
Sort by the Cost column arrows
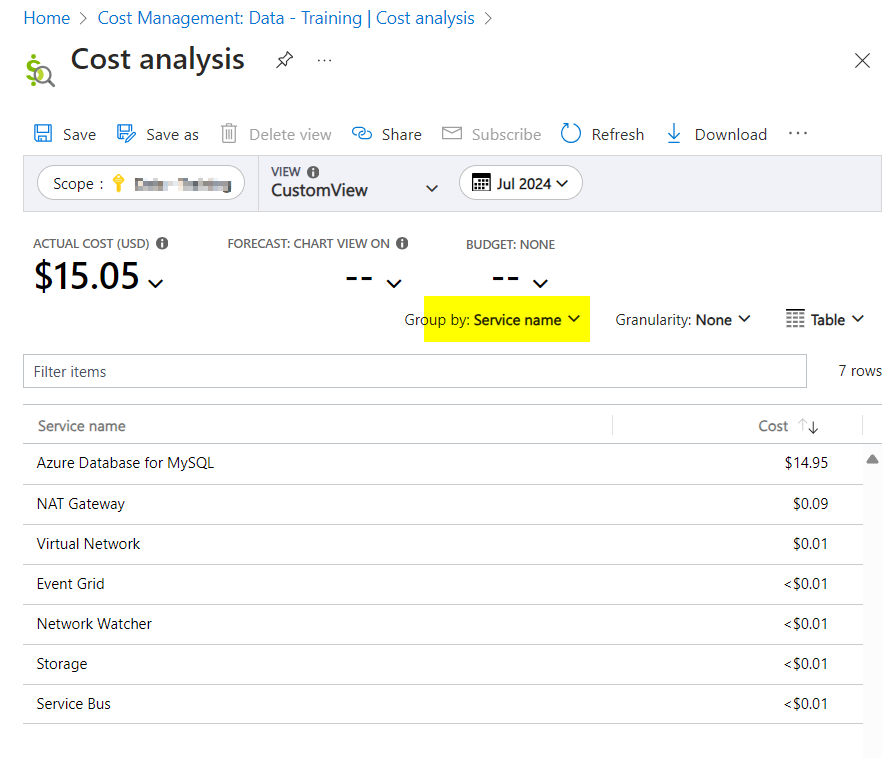[808, 426]
